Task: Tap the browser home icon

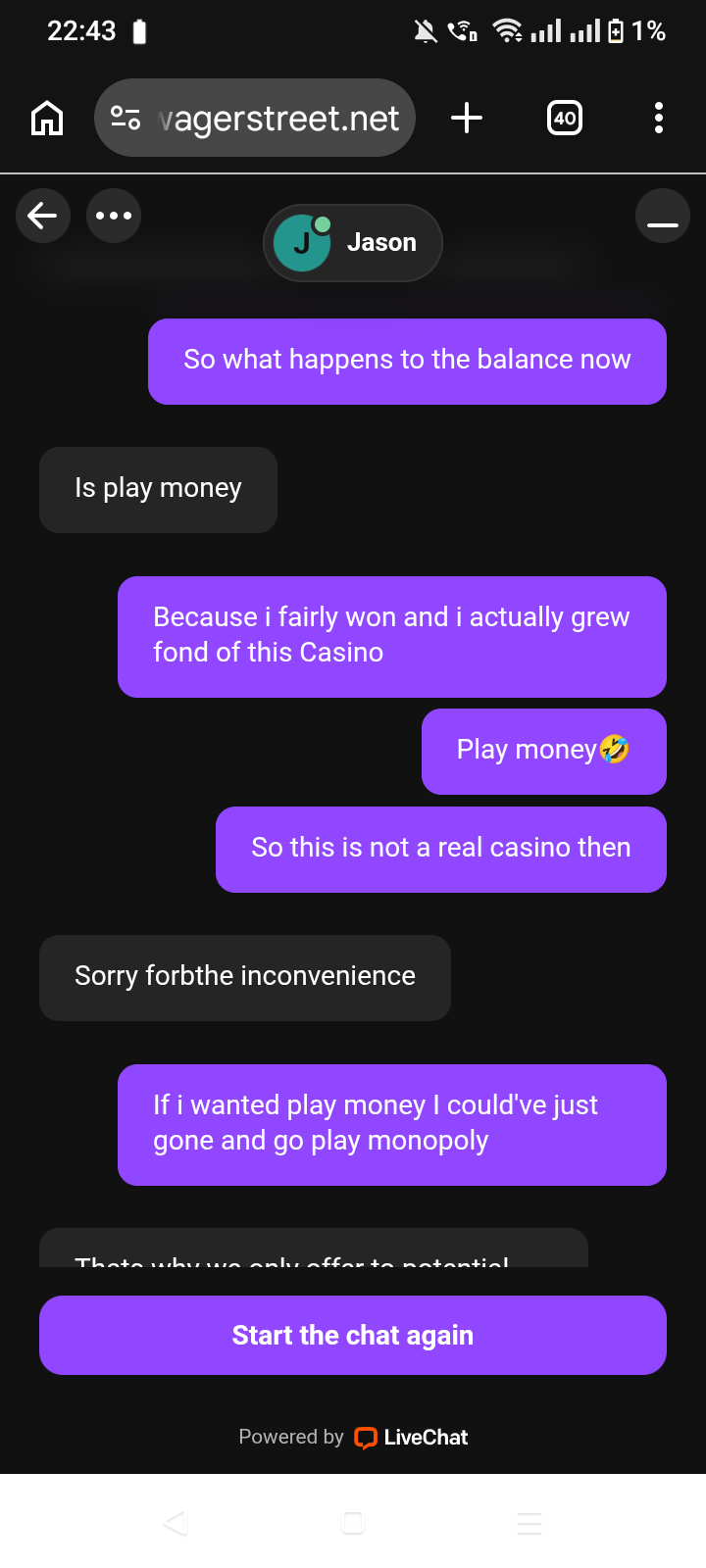Action: pos(47,119)
